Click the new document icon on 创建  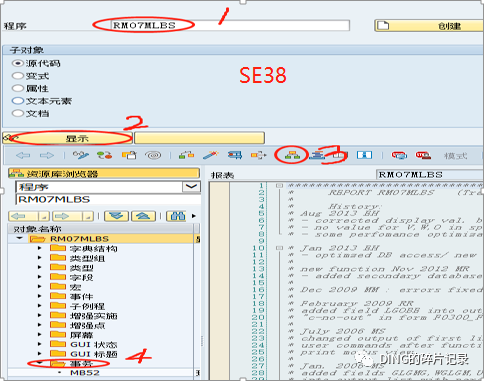[x=383, y=25]
